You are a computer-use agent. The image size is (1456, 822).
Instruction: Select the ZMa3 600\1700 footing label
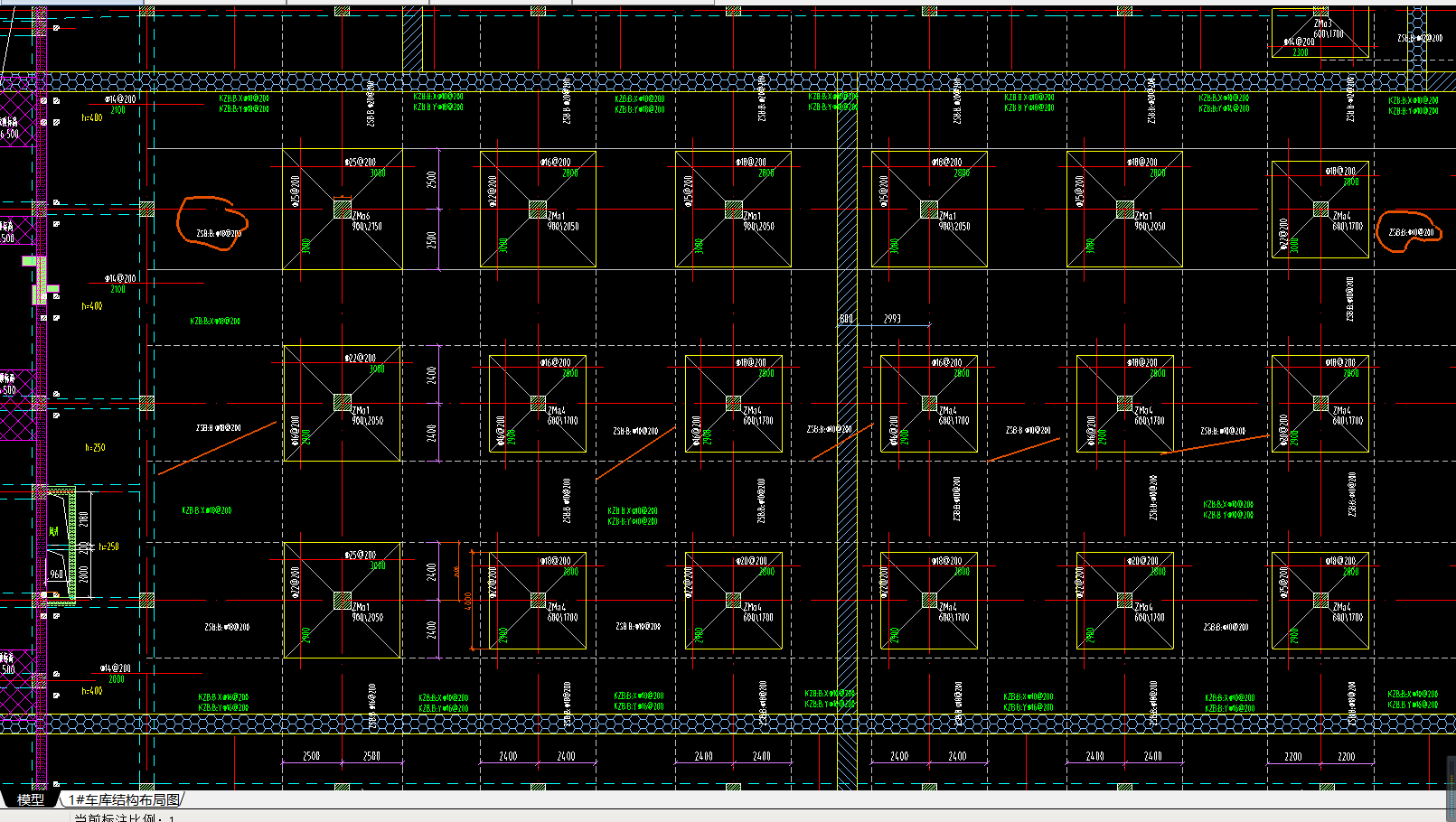[x=1328, y=29]
